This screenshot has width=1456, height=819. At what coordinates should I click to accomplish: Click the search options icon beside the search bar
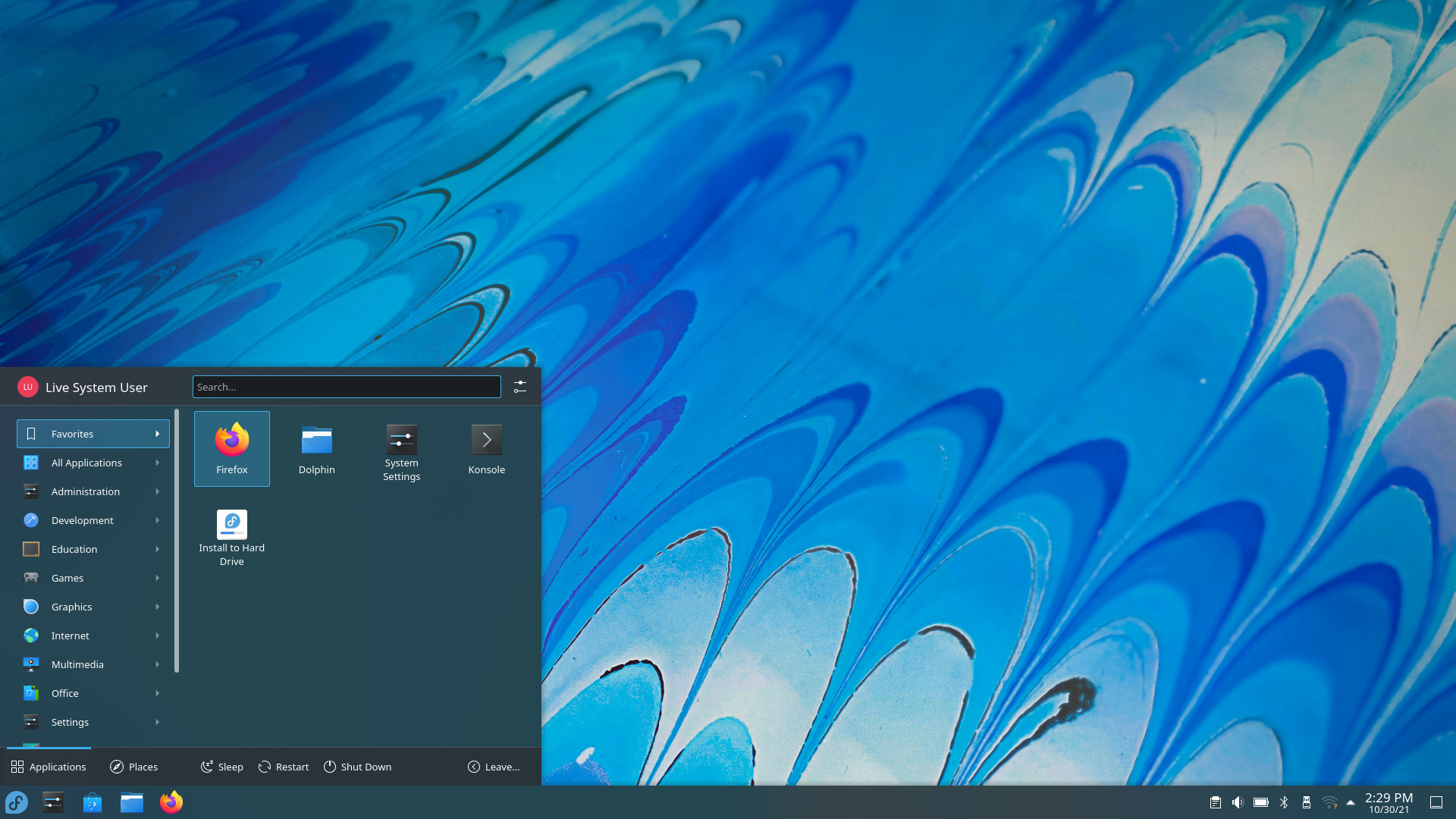520,387
